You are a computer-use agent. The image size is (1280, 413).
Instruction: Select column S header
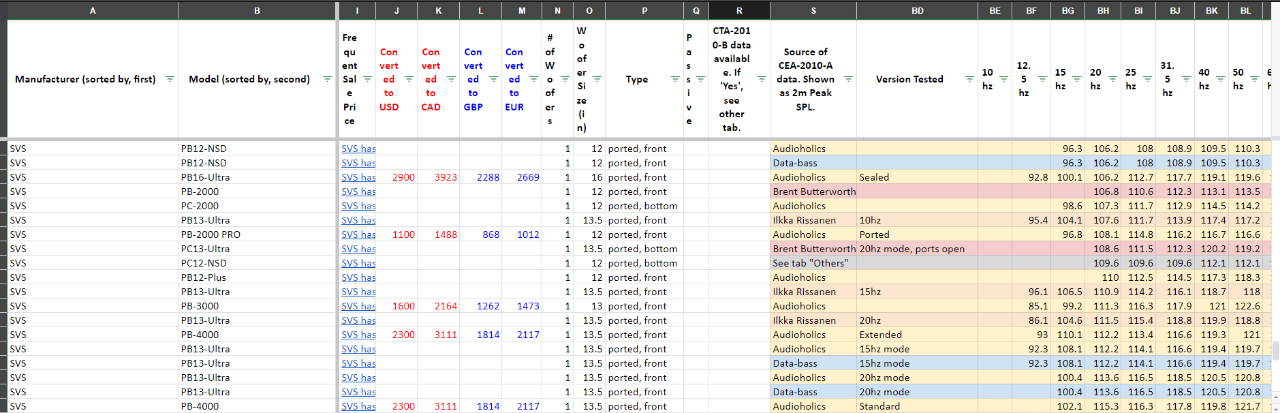coord(813,10)
